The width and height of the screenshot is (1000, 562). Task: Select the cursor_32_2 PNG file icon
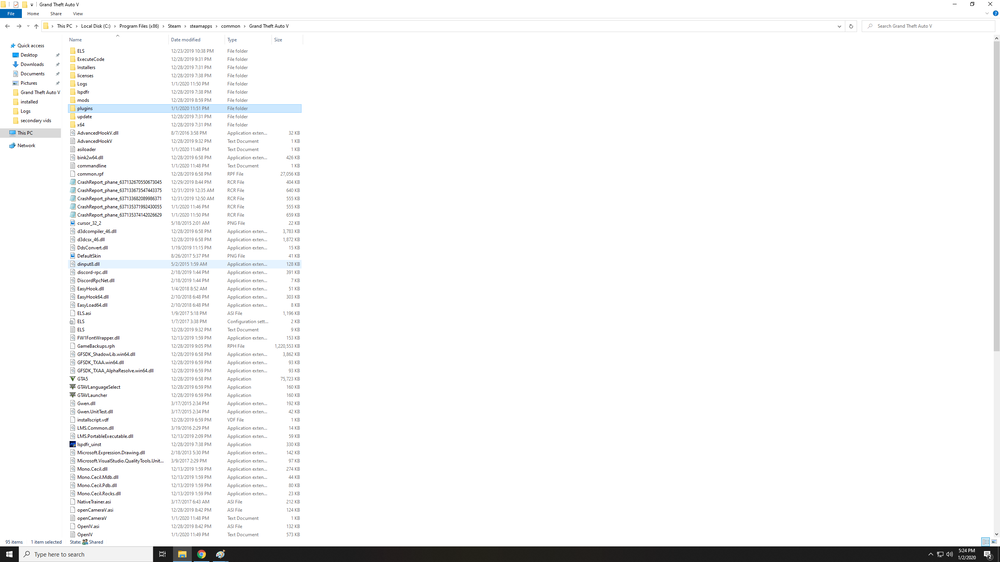click(72, 223)
